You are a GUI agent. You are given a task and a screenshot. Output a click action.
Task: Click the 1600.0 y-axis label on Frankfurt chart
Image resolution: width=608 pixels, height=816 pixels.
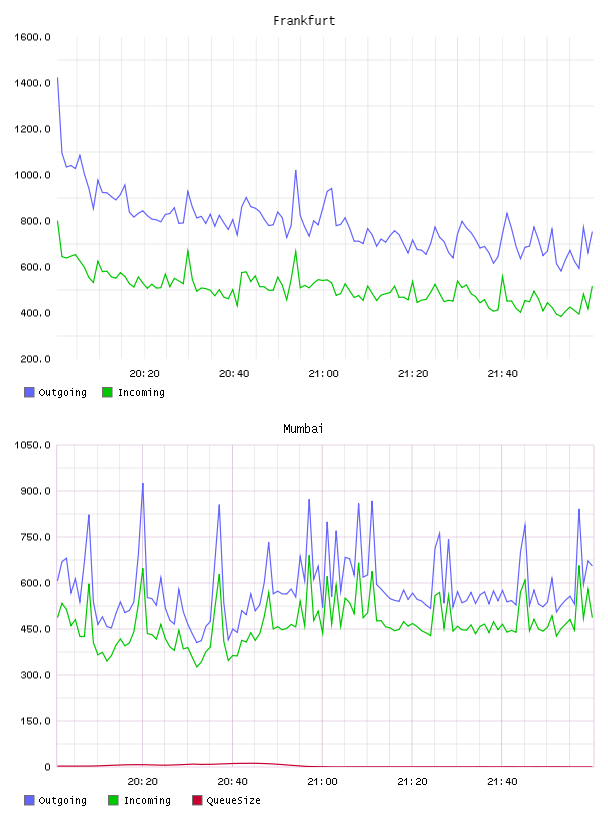32,37
